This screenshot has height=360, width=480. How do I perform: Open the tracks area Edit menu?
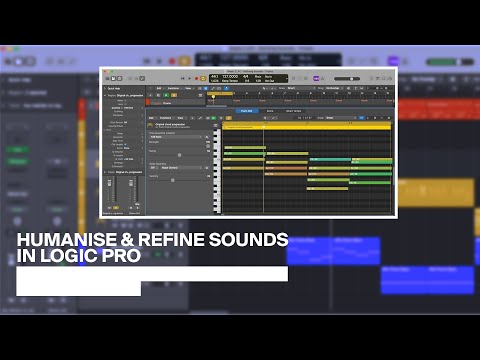[x=159, y=88]
